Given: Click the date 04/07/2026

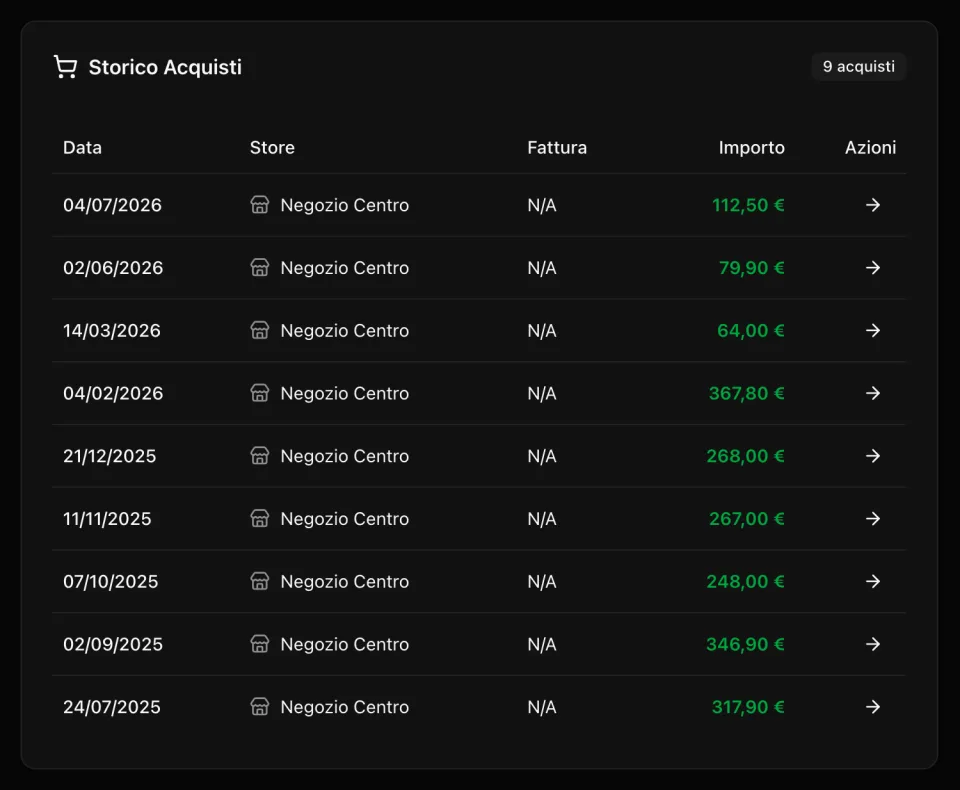Looking at the screenshot, I should [x=113, y=205].
